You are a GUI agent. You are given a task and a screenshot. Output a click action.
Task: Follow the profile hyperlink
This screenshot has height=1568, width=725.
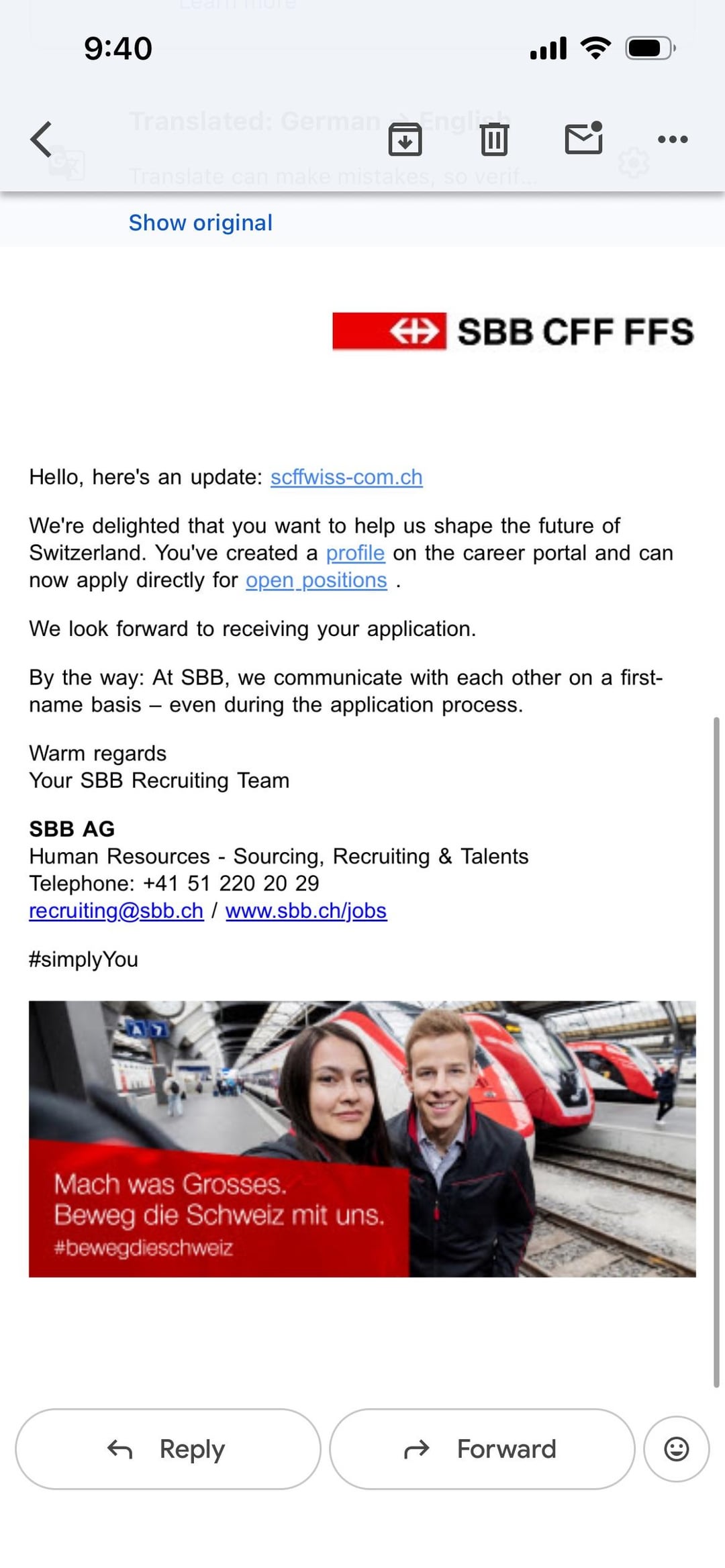click(355, 553)
